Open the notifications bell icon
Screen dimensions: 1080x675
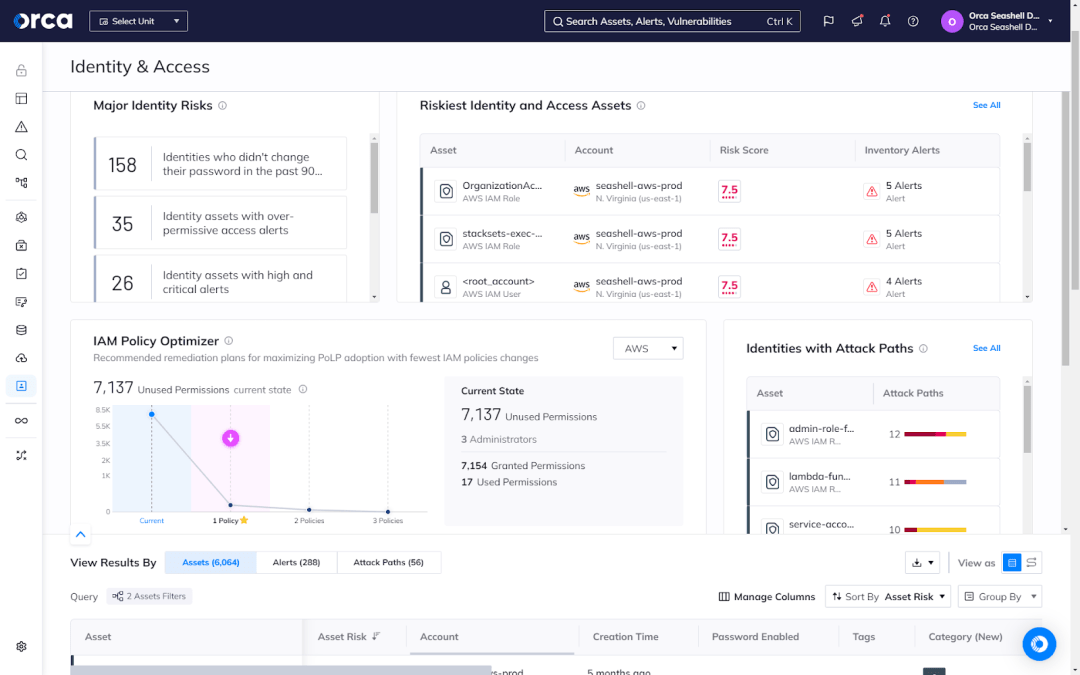[x=885, y=21]
